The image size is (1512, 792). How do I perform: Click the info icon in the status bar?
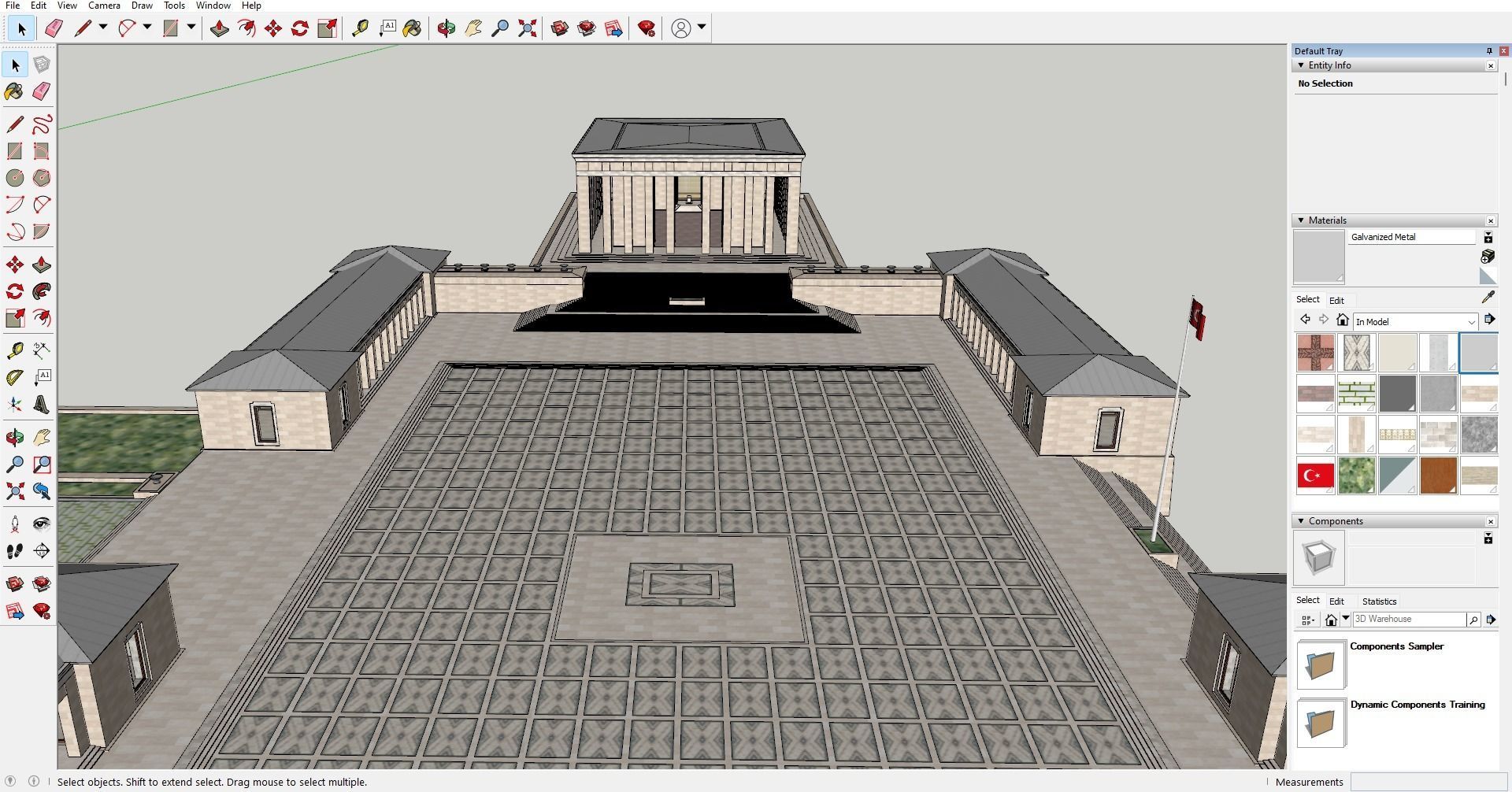click(x=34, y=782)
